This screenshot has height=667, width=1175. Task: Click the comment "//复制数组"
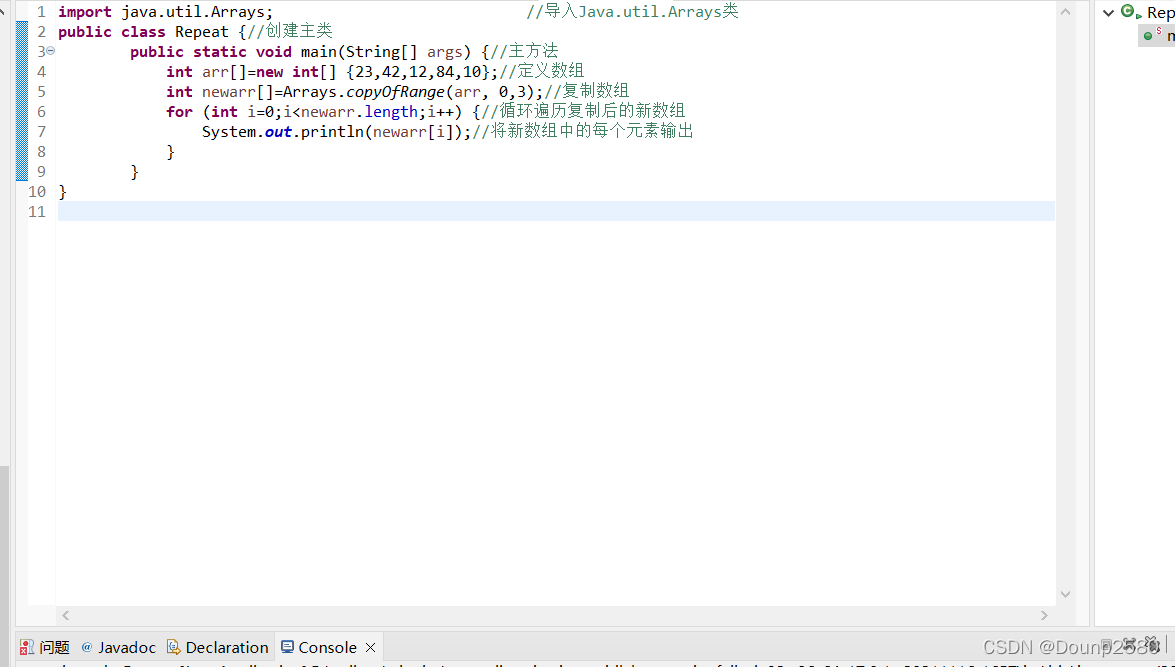pyautogui.click(x=587, y=91)
